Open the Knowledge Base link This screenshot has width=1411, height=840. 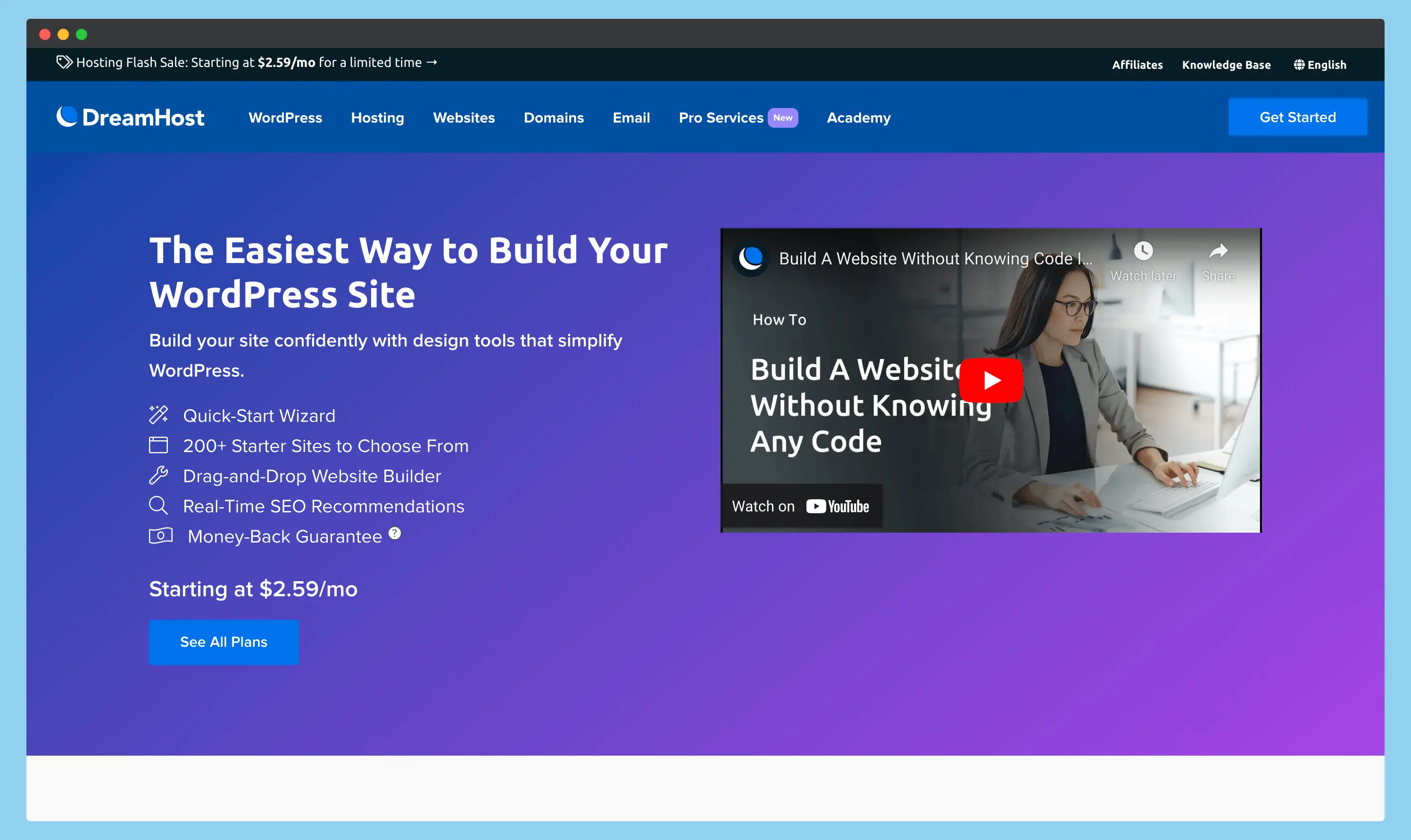click(1226, 65)
